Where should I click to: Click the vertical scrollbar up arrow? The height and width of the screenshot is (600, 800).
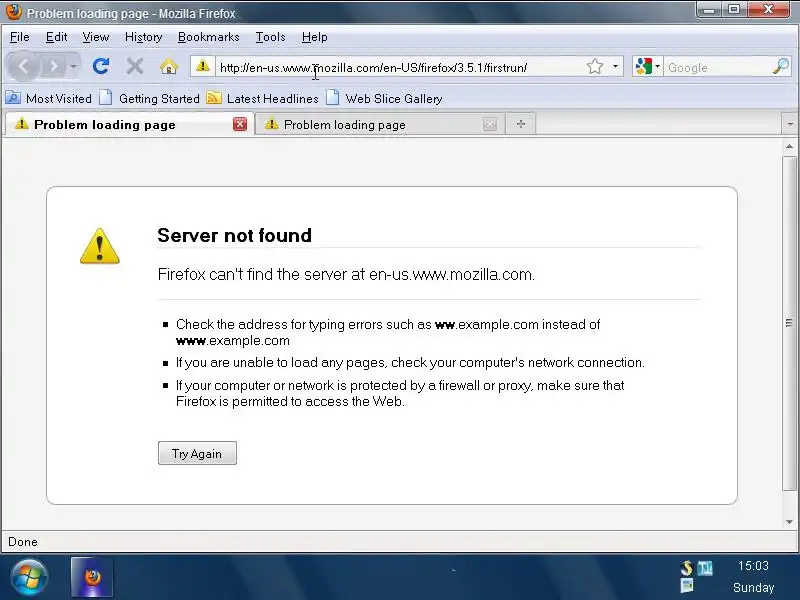point(789,146)
